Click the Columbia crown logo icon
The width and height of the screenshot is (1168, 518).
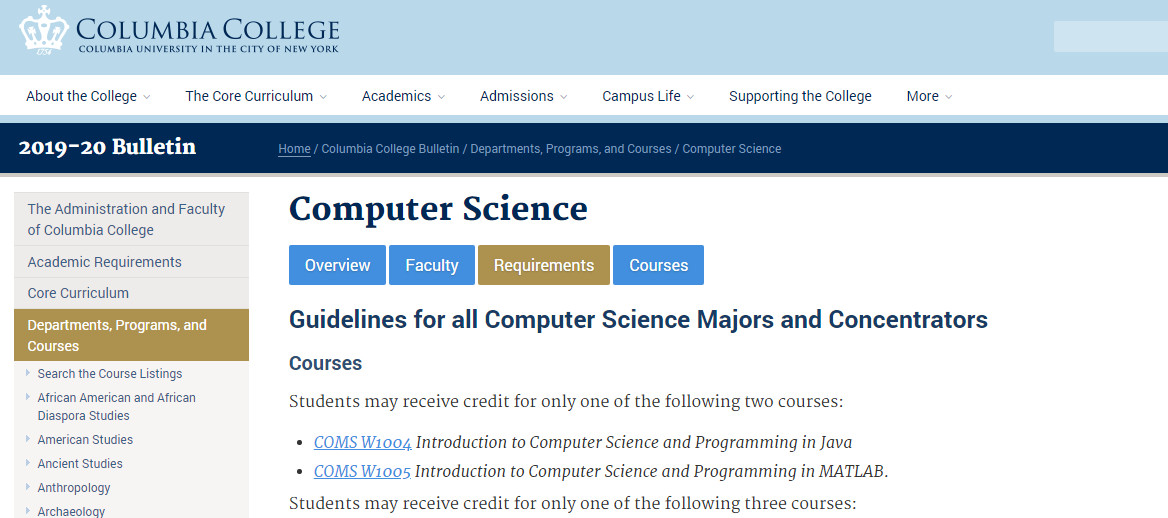[x=43, y=30]
